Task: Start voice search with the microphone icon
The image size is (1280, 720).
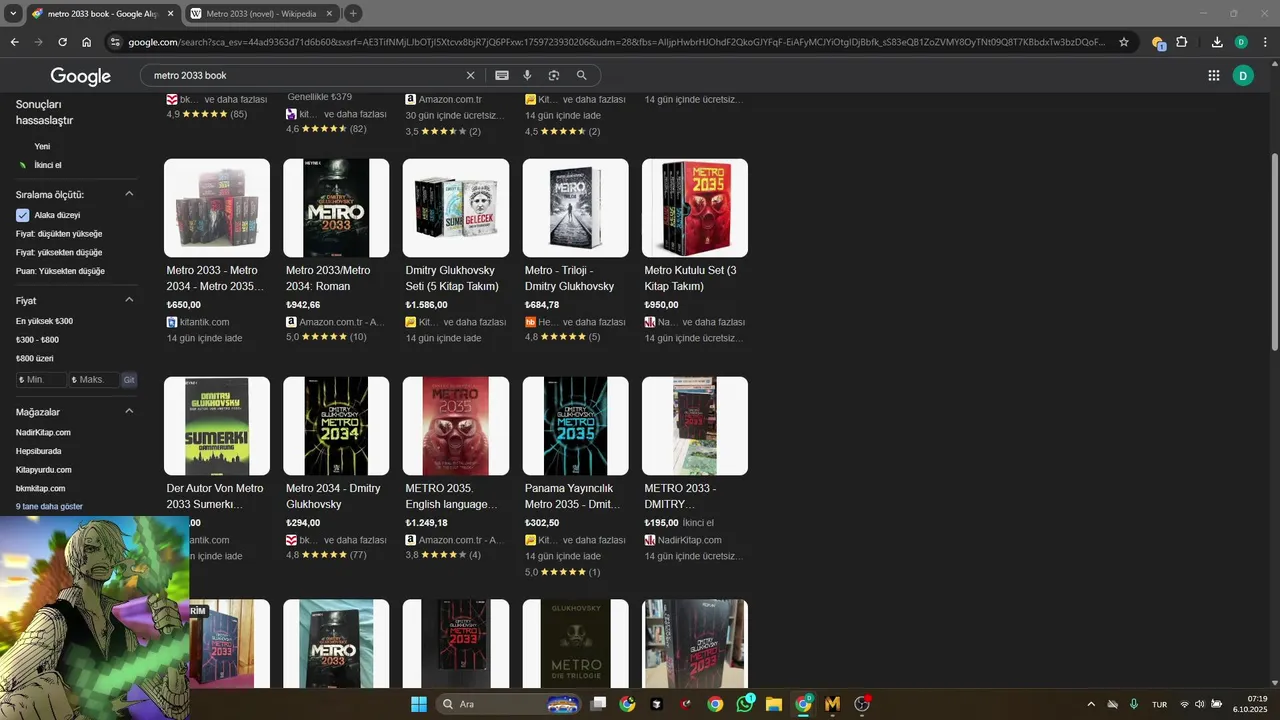Action: point(527,75)
